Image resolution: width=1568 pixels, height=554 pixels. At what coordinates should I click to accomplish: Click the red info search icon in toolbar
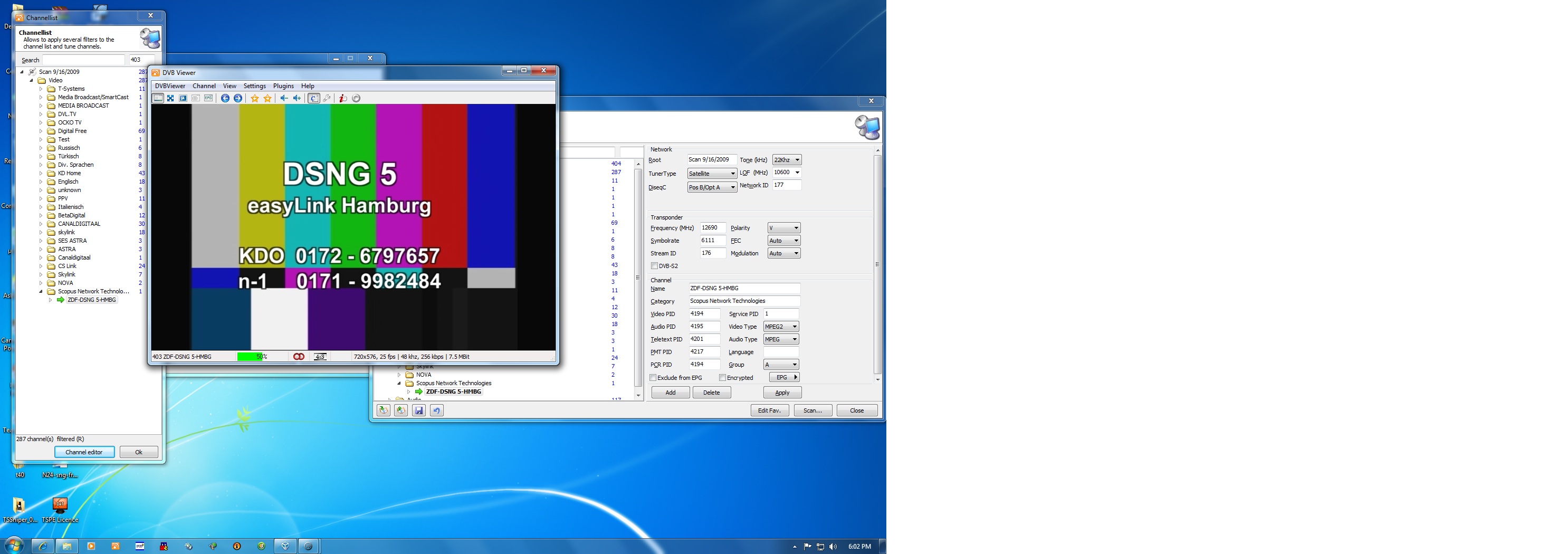coord(343,98)
